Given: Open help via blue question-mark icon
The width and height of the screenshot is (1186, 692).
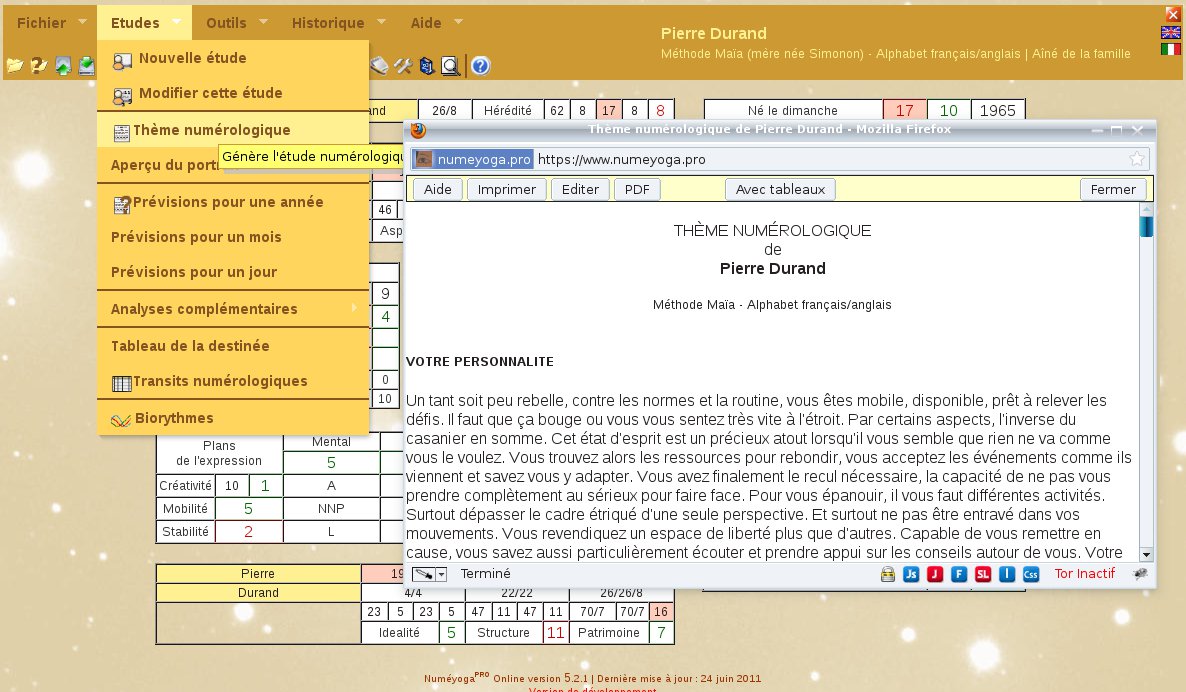Looking at the screenshot, I should (x=480, y=66).
